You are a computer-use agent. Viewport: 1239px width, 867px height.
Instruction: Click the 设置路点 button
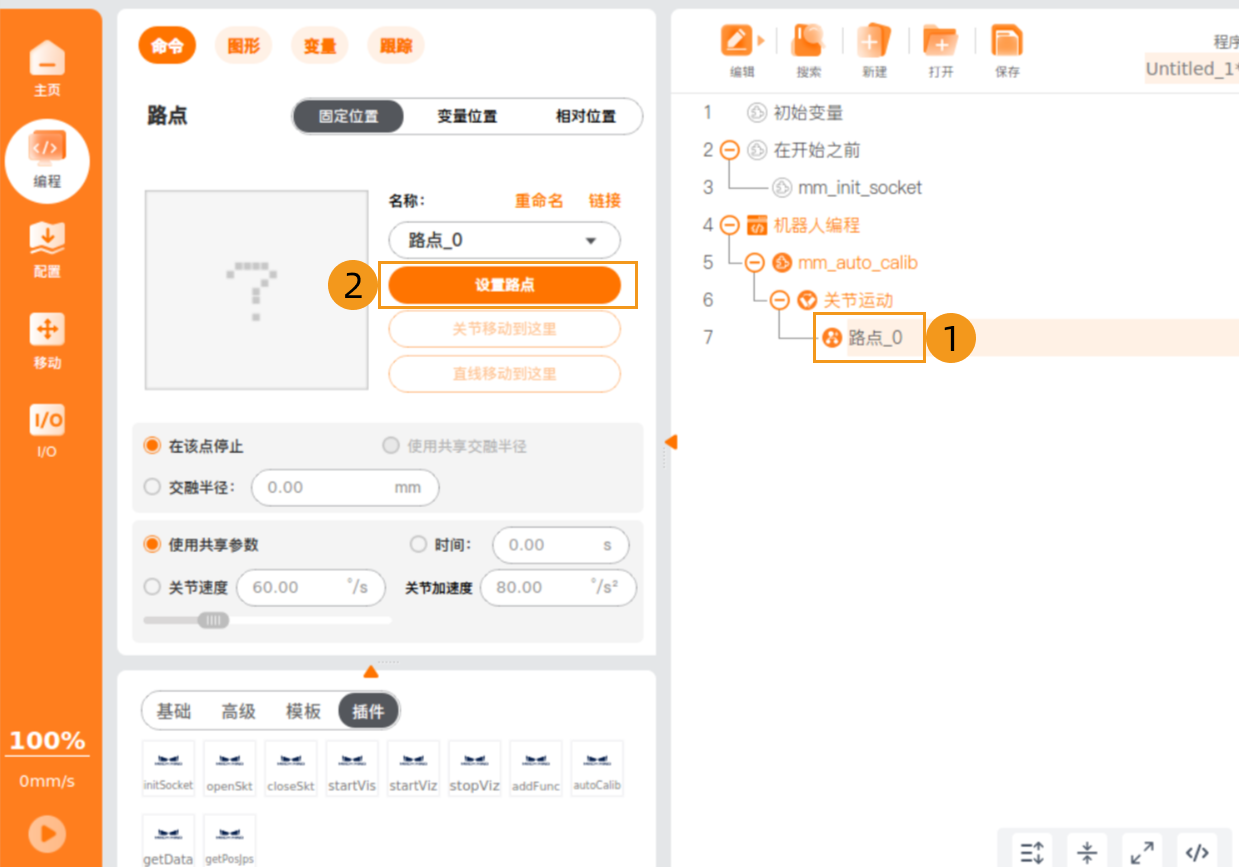click(504, 285)
